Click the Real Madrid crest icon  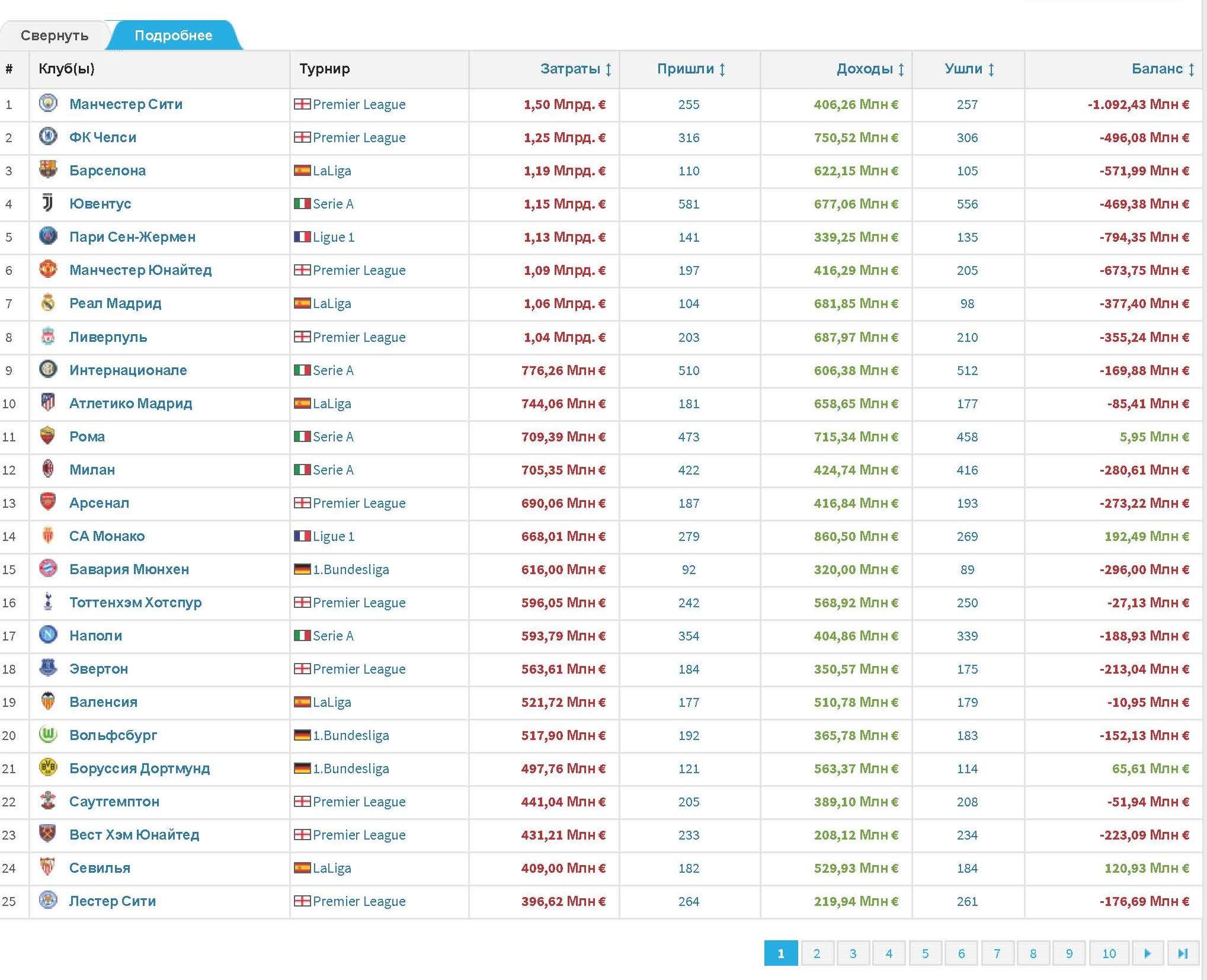tap(48, 303)
